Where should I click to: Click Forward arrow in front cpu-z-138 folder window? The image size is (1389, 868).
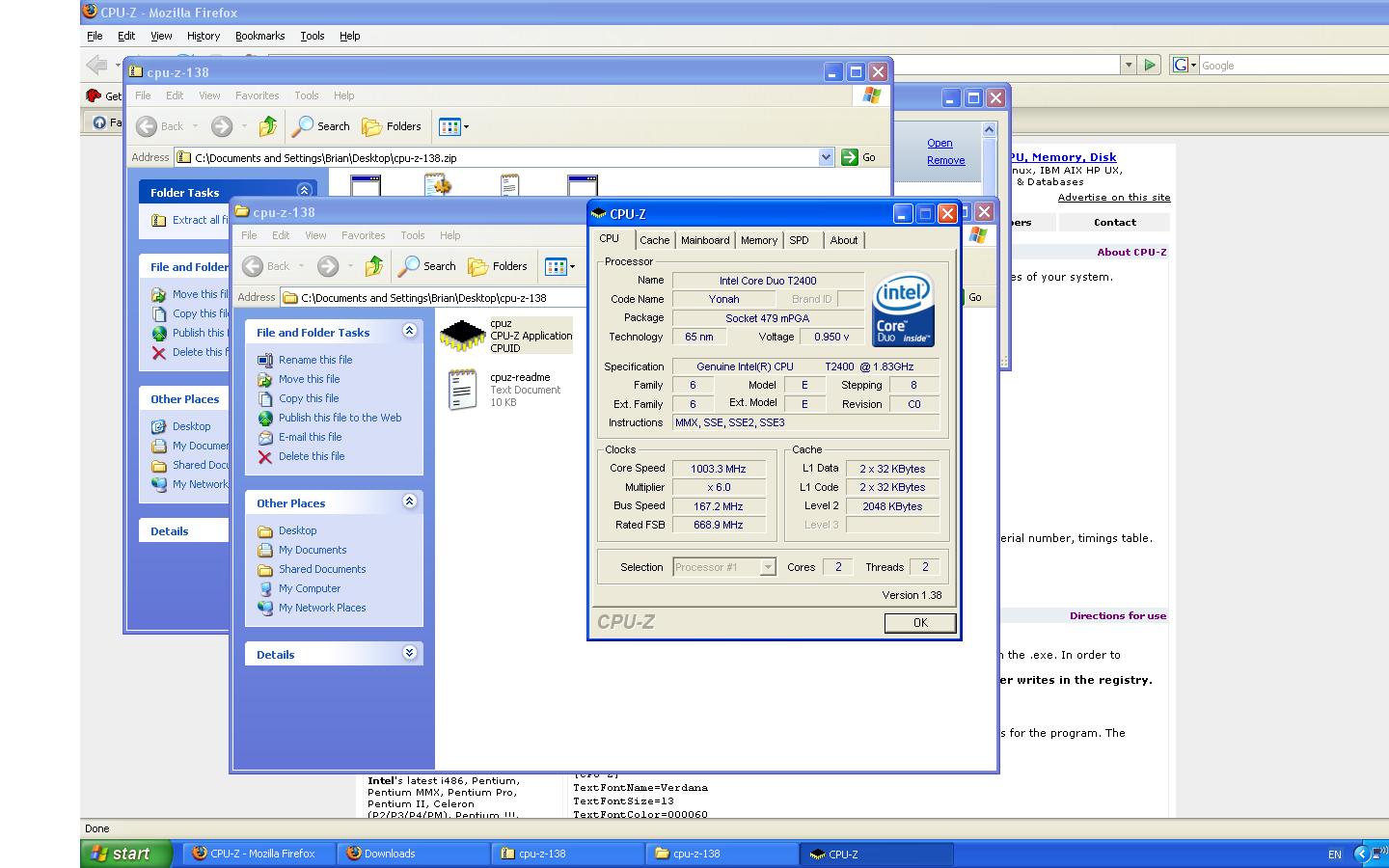328,266
